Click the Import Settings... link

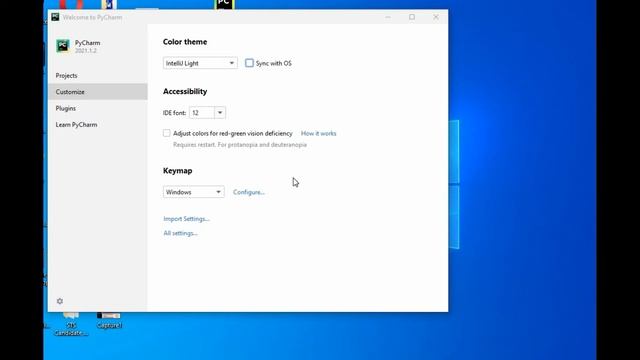click(186, 219)
